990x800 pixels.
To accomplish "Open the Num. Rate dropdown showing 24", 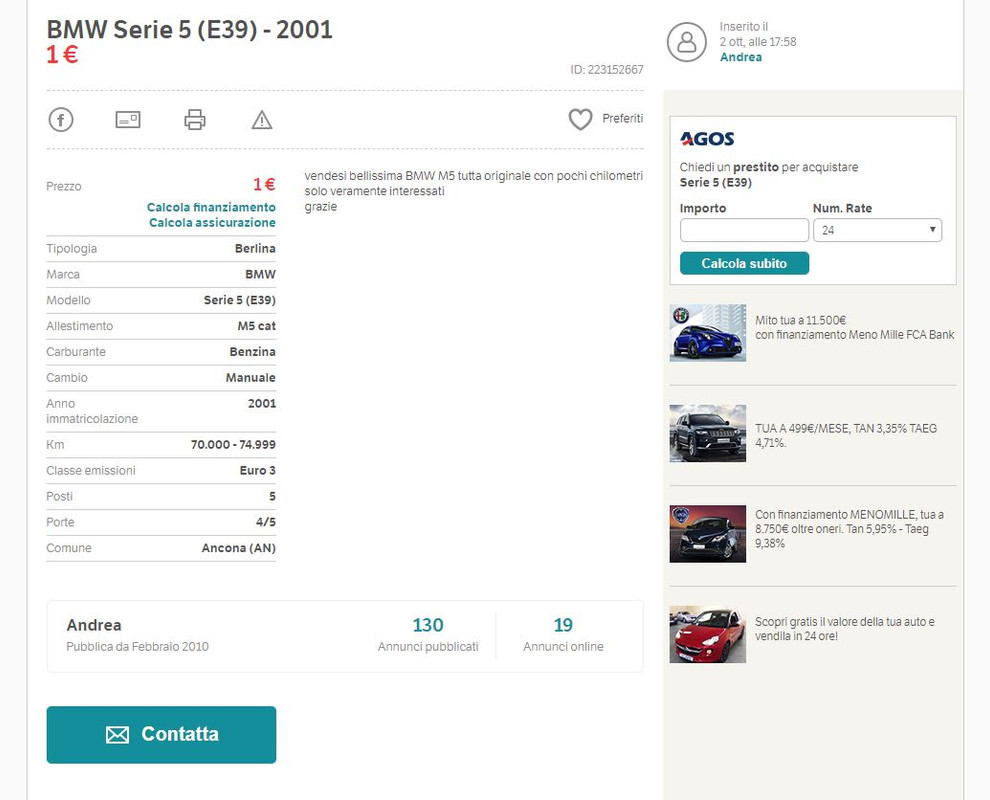I will 878,230.
